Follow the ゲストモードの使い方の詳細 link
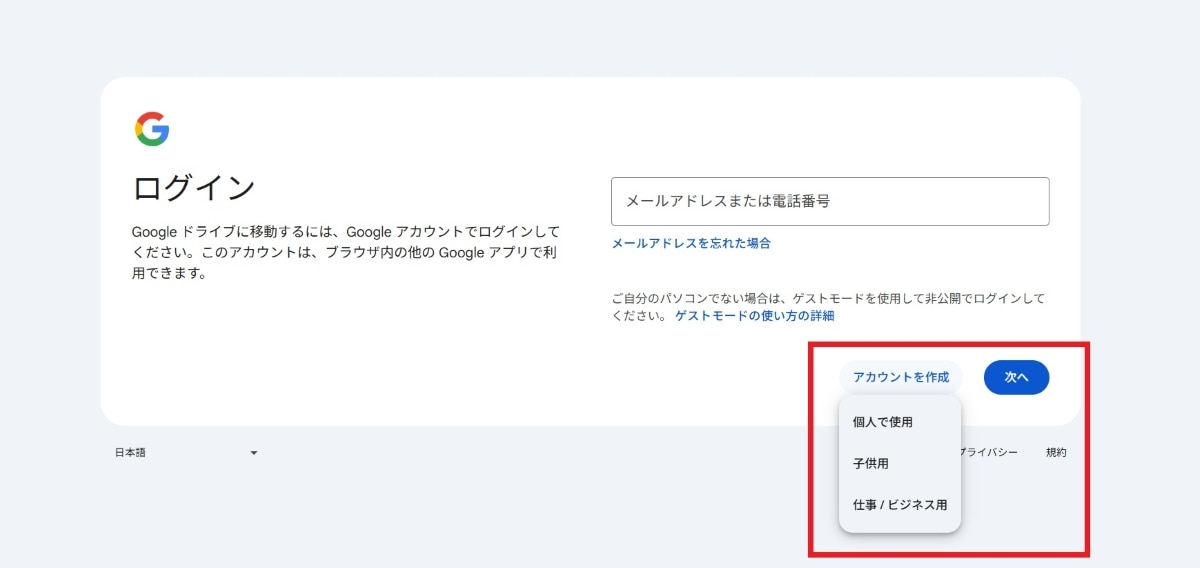The image size is (1200, 568). [754, 316]
